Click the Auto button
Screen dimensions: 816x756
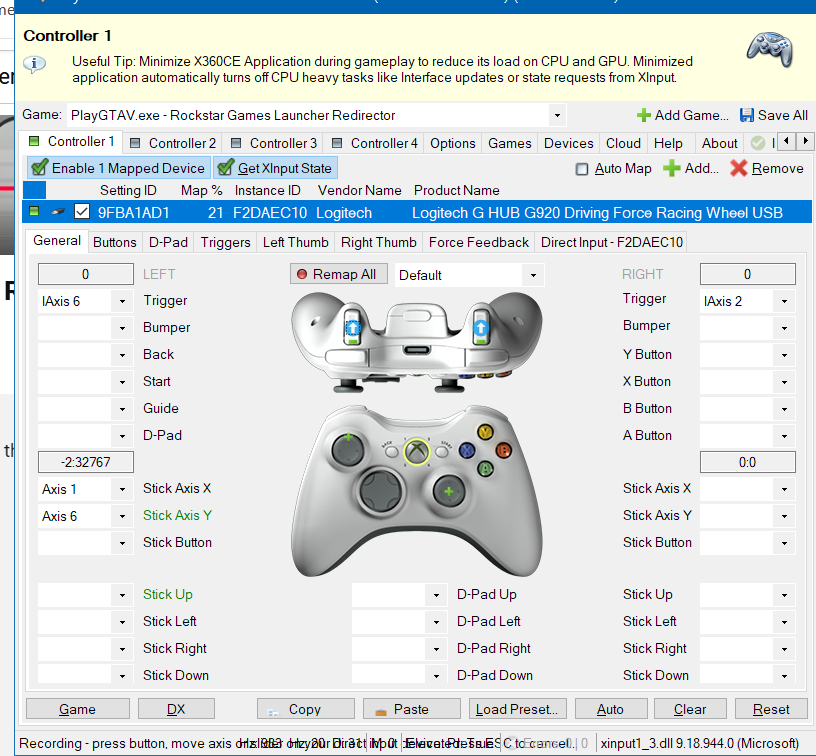click(611, 709)
